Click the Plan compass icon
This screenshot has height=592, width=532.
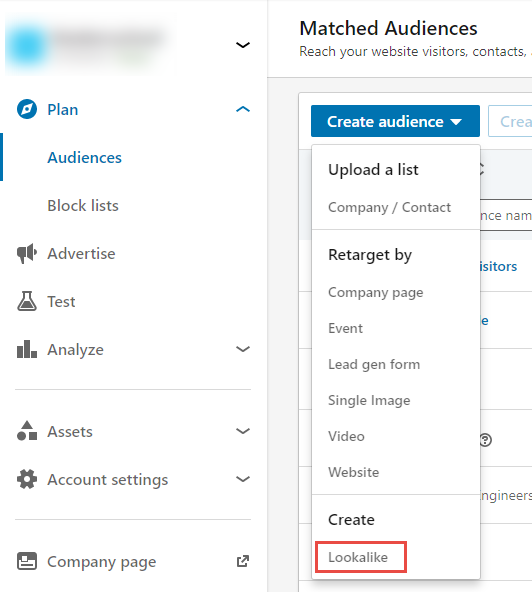(27, 109)
